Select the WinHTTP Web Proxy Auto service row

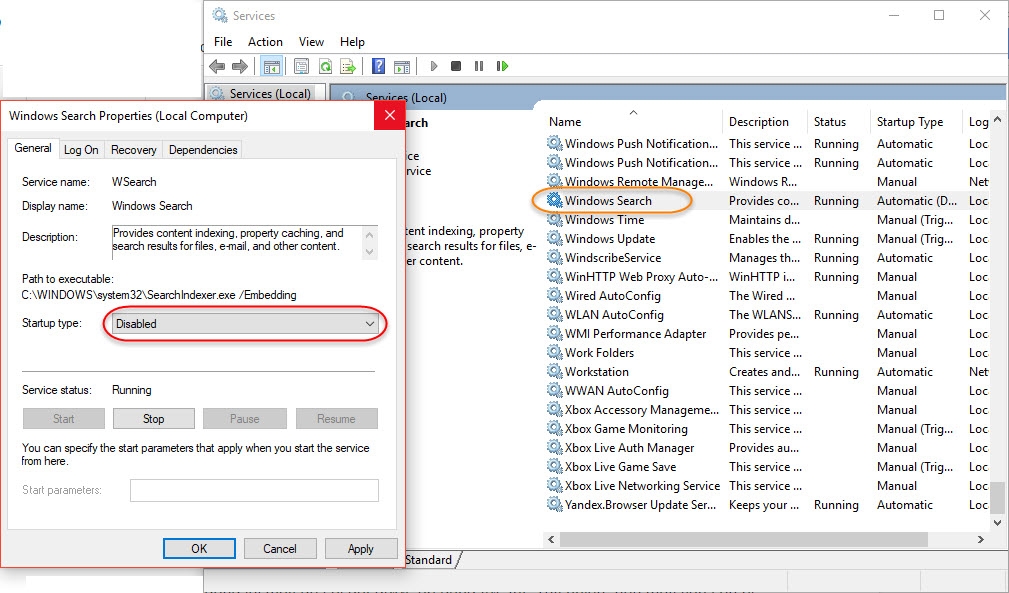(x=766, y=277)
